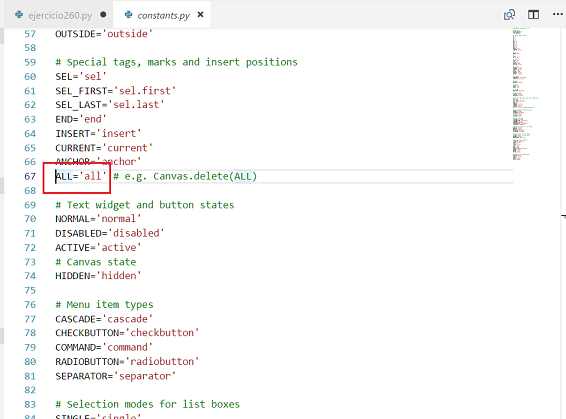The width and height of the screenshot is (566, 419).
Task: Click the ACTIVE='active' line
Action: (x=98, y=248)
